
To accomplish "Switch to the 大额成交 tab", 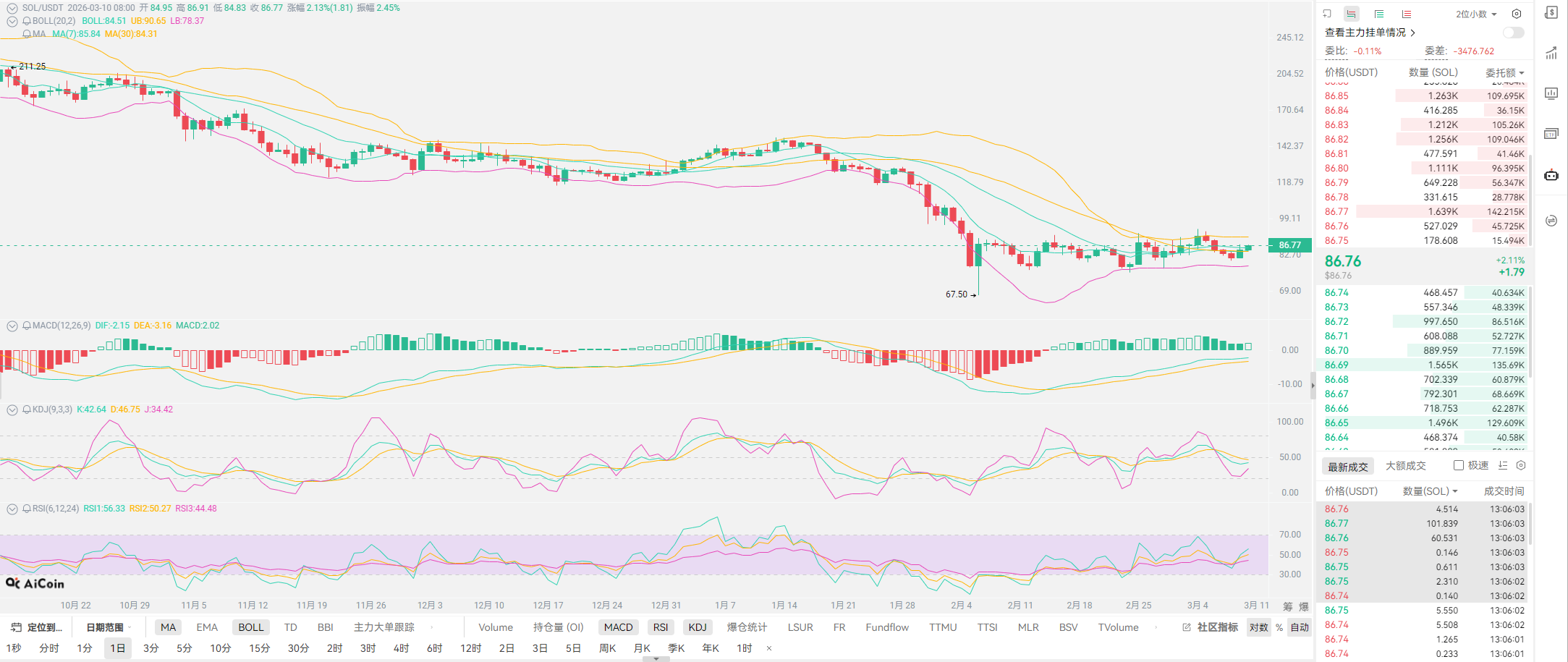I will click(x=1405, y=466).
